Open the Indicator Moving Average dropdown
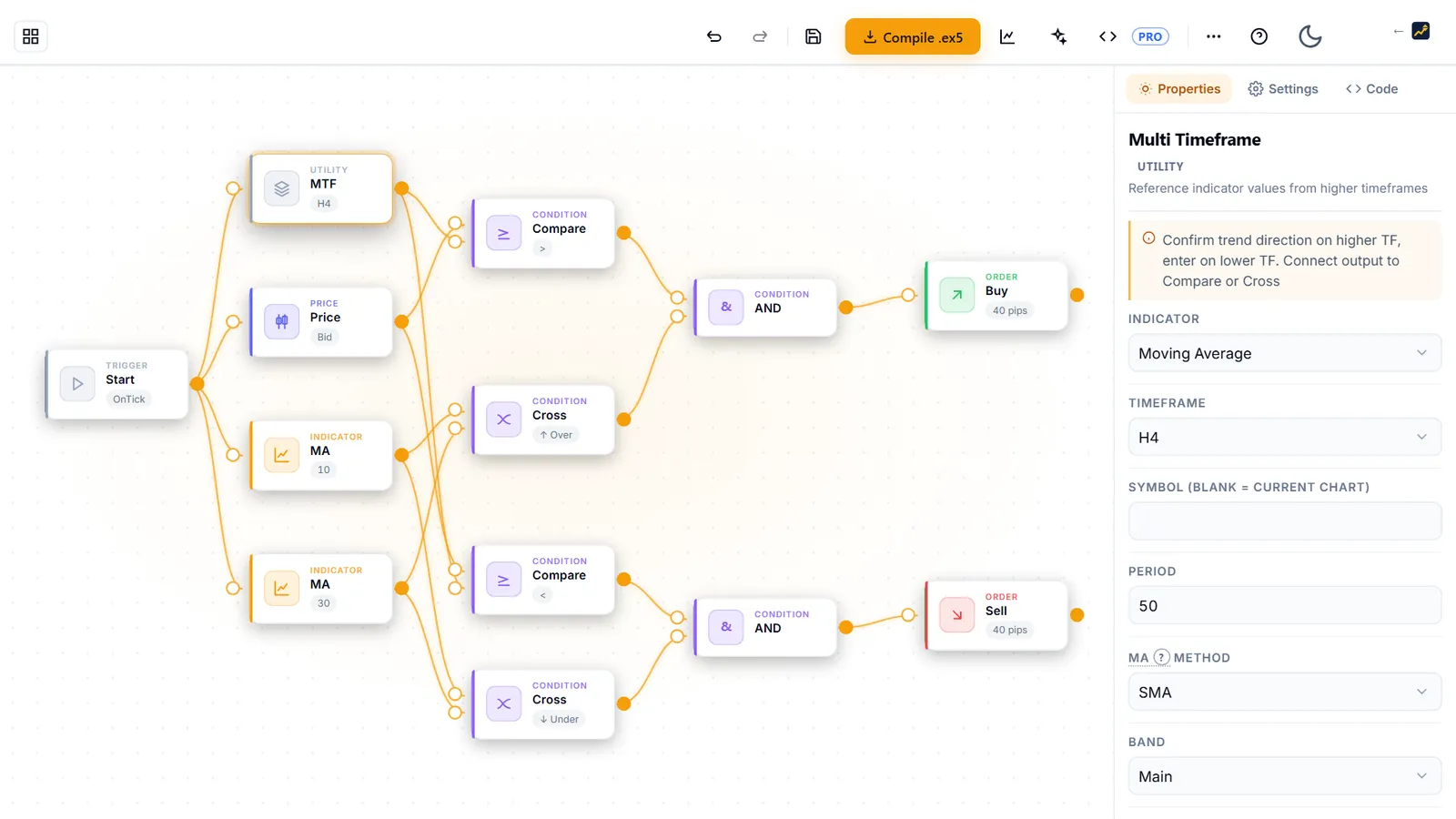 click(1284, 353)
